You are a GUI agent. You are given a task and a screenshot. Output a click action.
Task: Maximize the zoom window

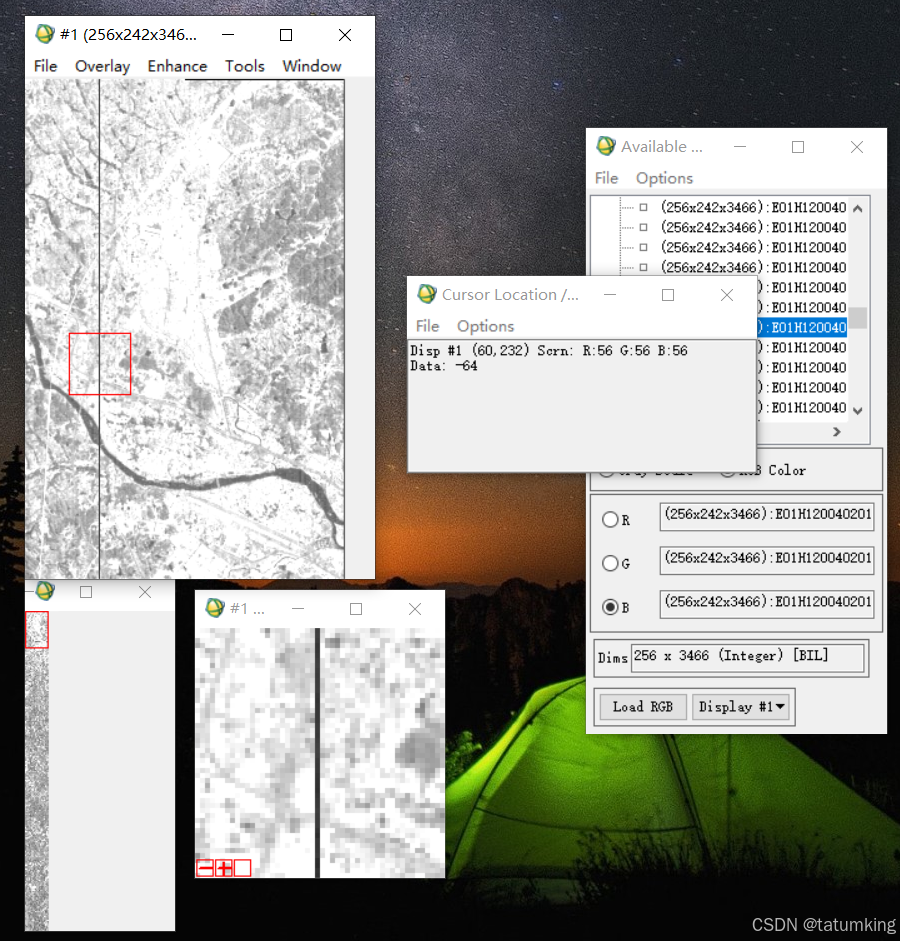click(x=356, y=609)
